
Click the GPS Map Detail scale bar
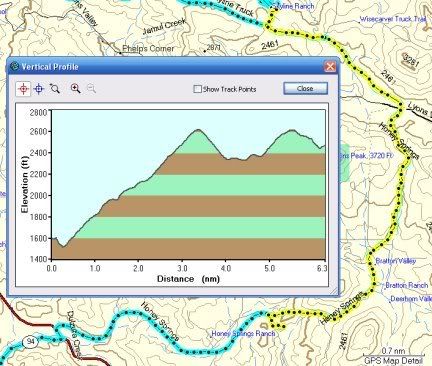(394, 356)
